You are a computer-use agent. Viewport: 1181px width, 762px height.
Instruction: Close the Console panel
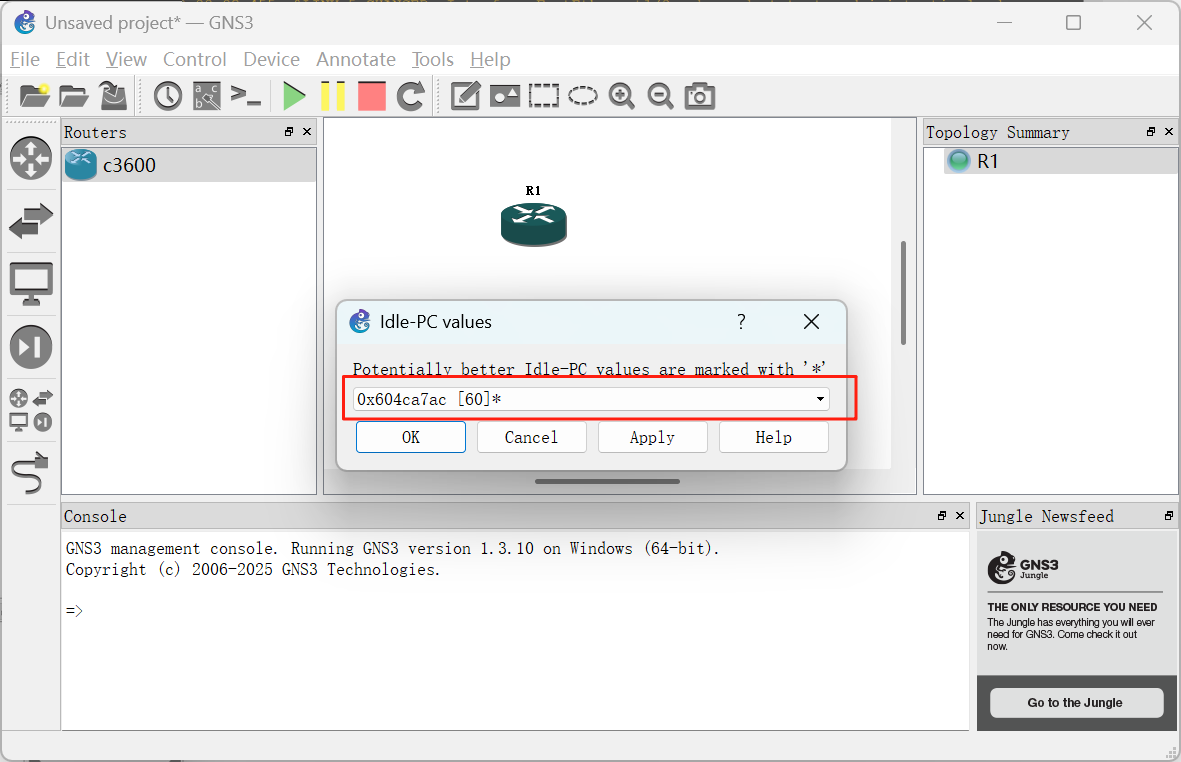tap(960, 516)
